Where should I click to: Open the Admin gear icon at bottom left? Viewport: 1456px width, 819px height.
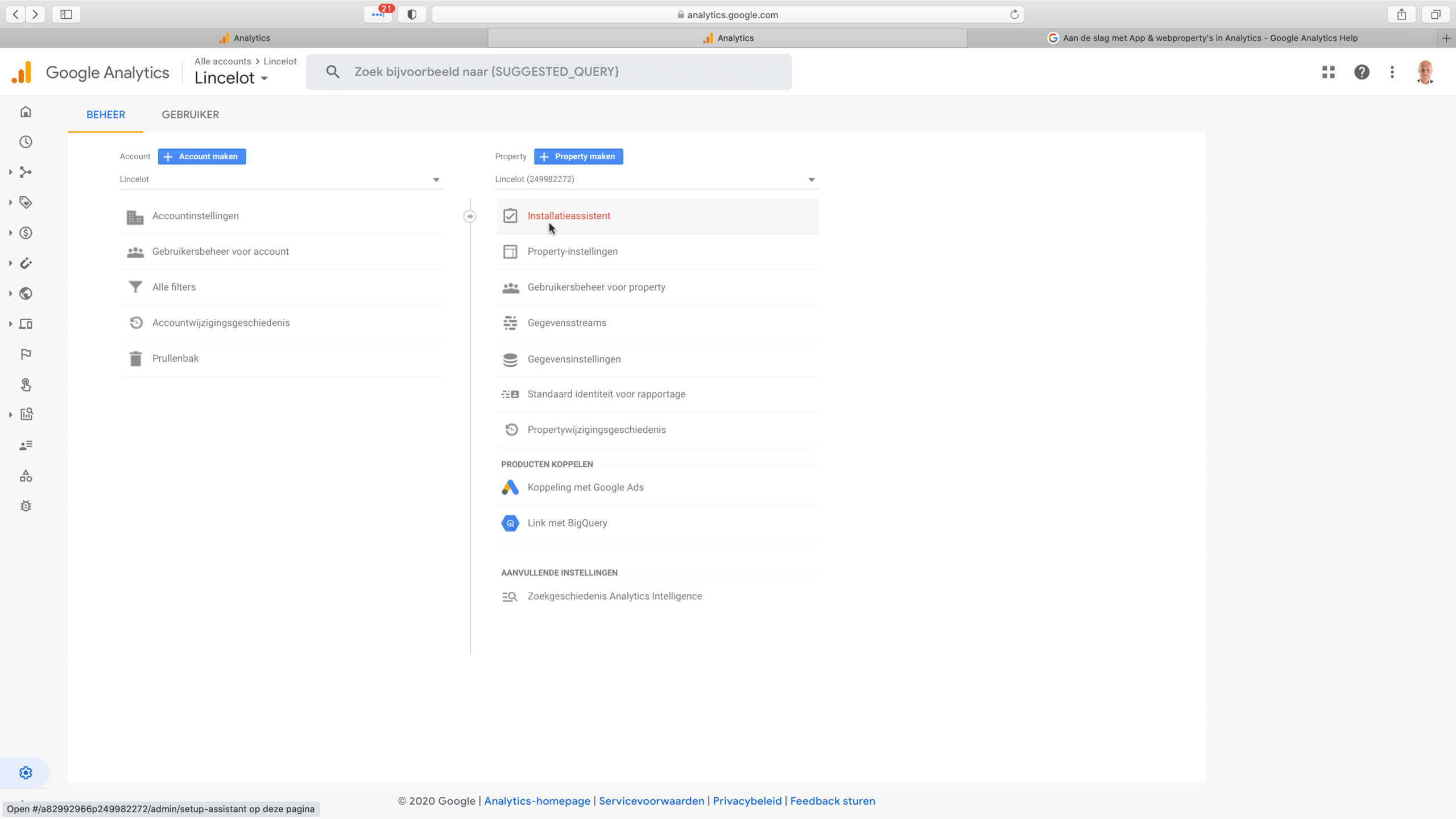point(26,772)
